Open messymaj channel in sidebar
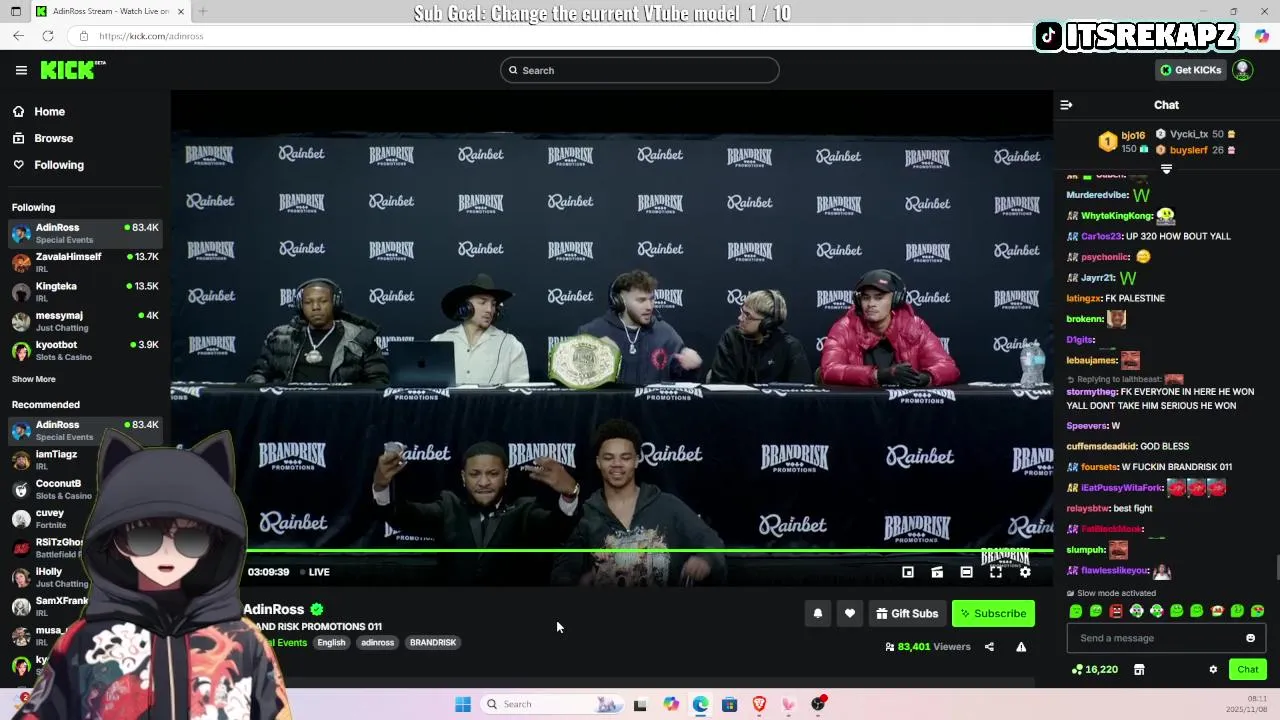This screenshot has width=1280, height=720. click(85, 321)
